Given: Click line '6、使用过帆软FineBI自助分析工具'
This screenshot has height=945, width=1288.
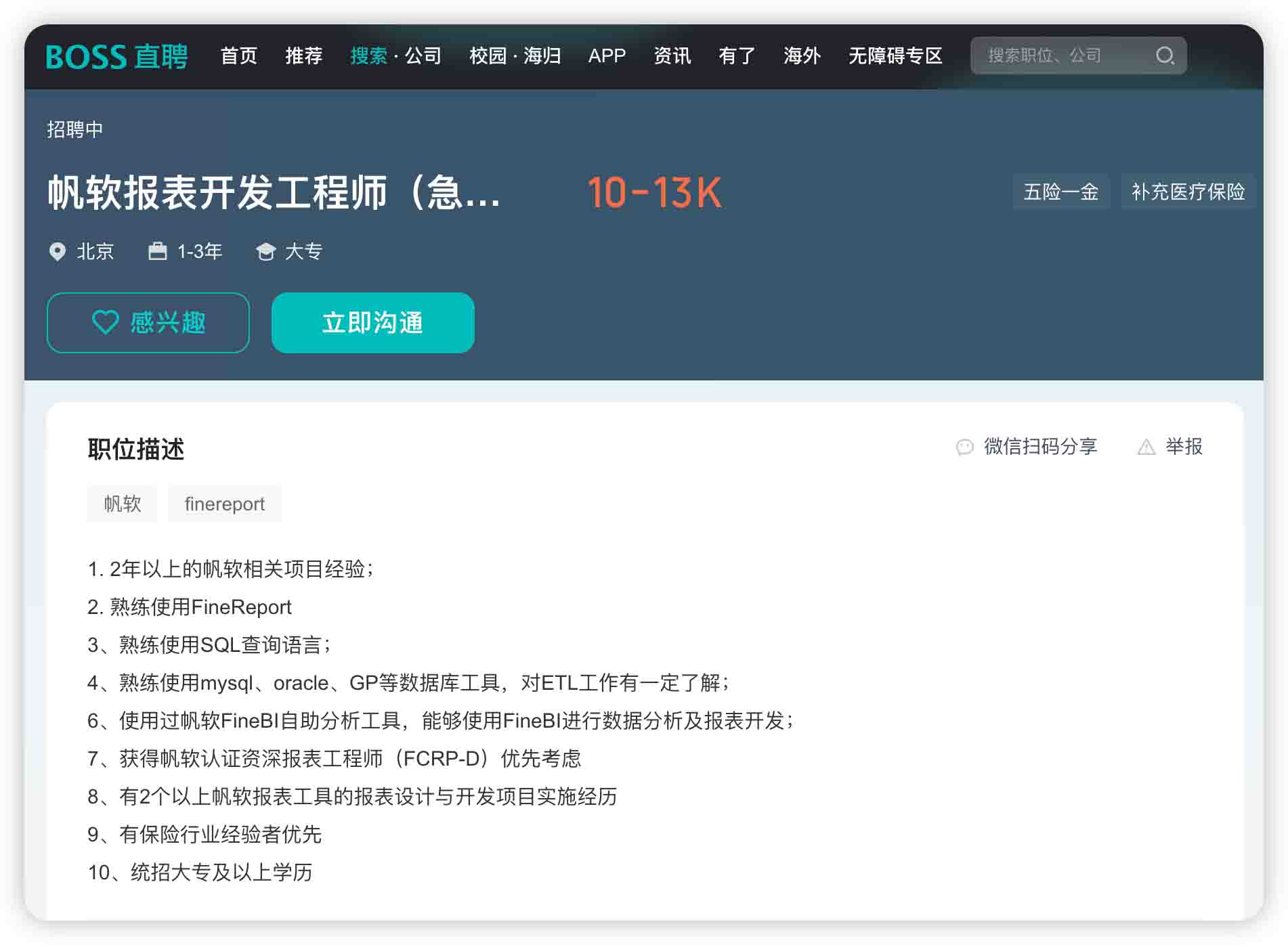Looking at the screenshot, I should coord(441,720).
